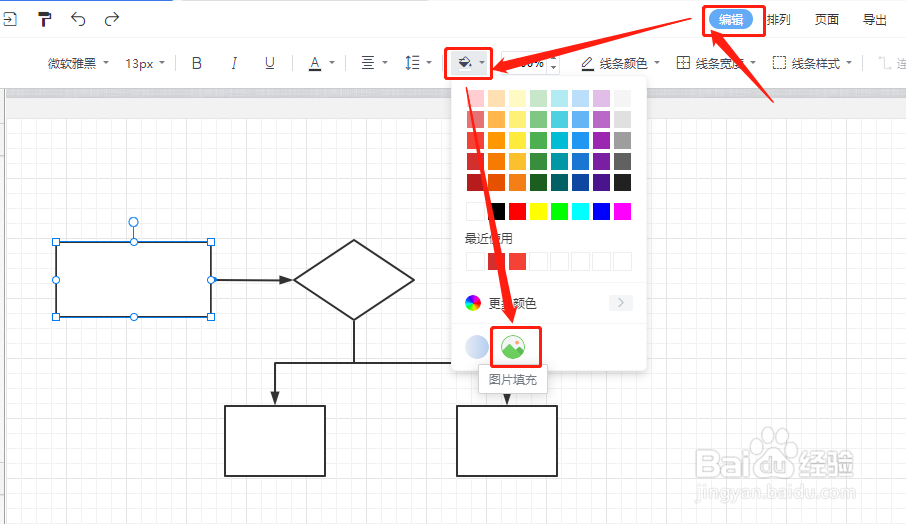Pick the pure yellow swatch in standard row
This screenshot has height=524, width=906.
click(x=539, y=211)
